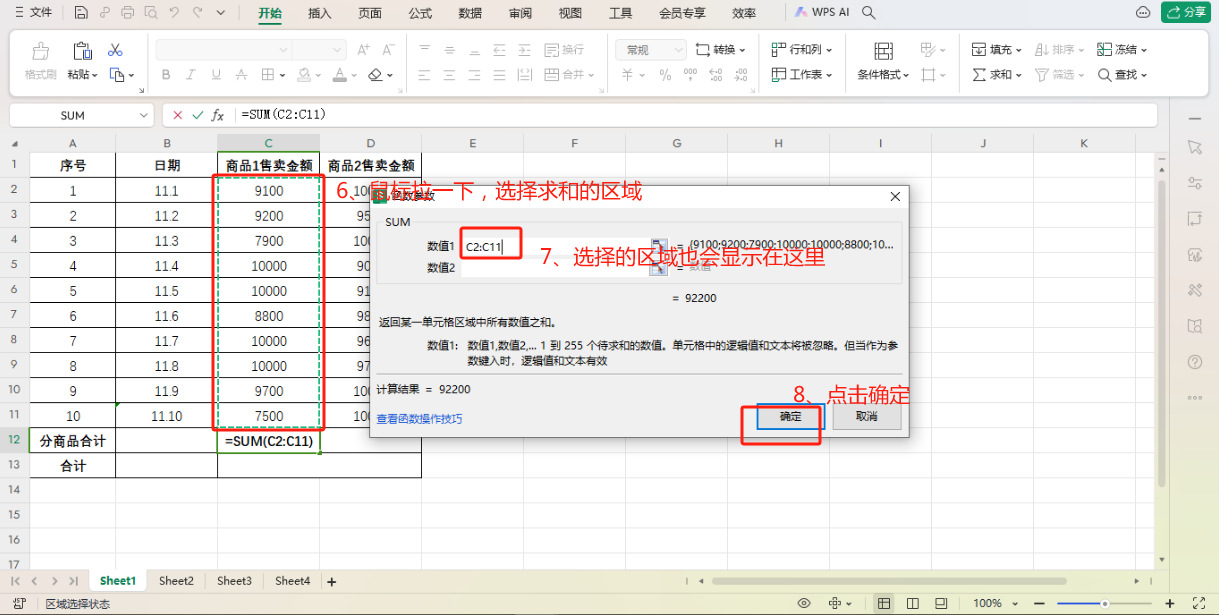Click the Undo arrow icon
This screenshot has height=615, width=1219.
pos(174,13)
